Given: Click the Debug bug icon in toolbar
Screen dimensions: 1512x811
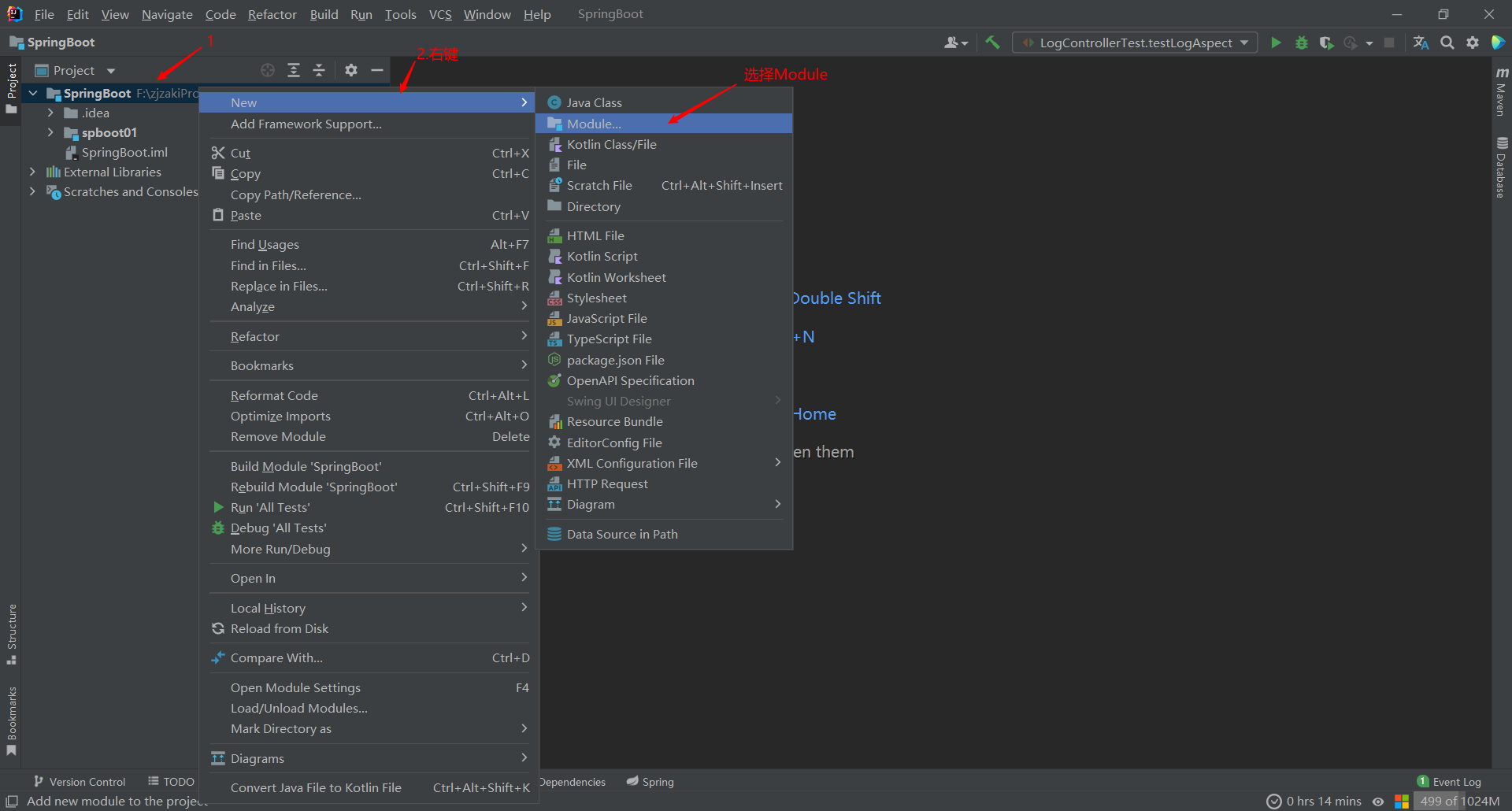Looking at the screenshot, I should [1301, 43].
